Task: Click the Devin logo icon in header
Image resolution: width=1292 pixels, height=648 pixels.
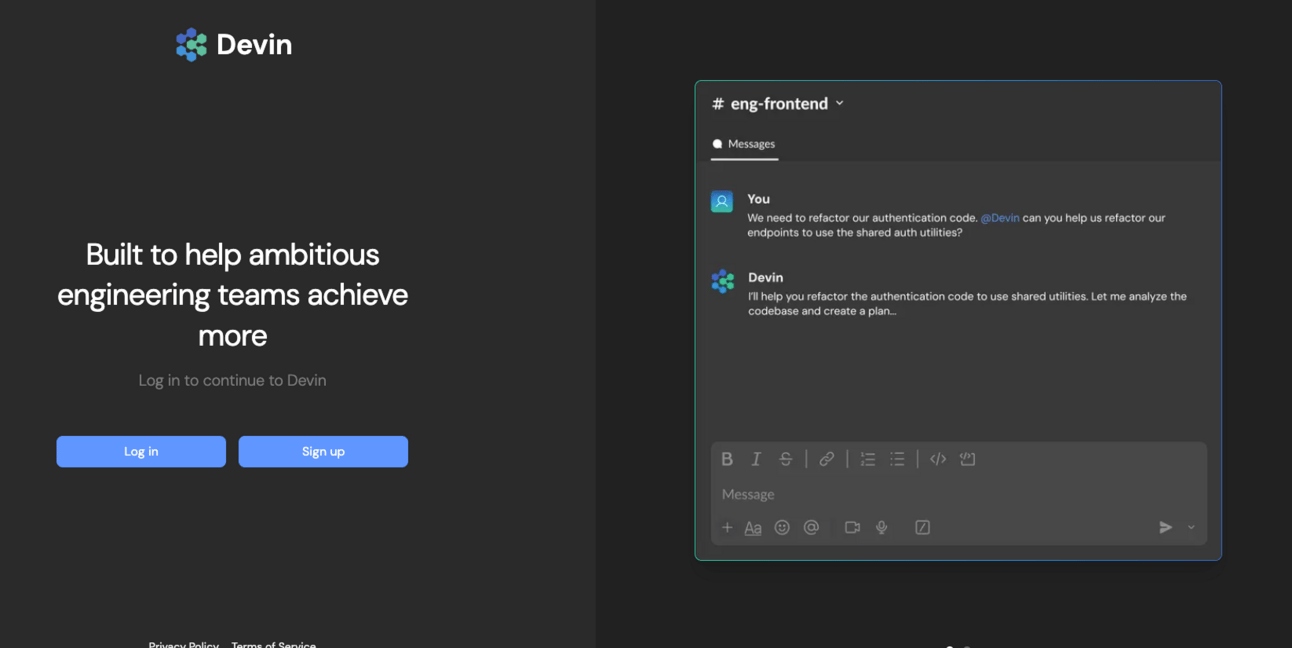Action: pyautogui.click(x=191, y=44)
